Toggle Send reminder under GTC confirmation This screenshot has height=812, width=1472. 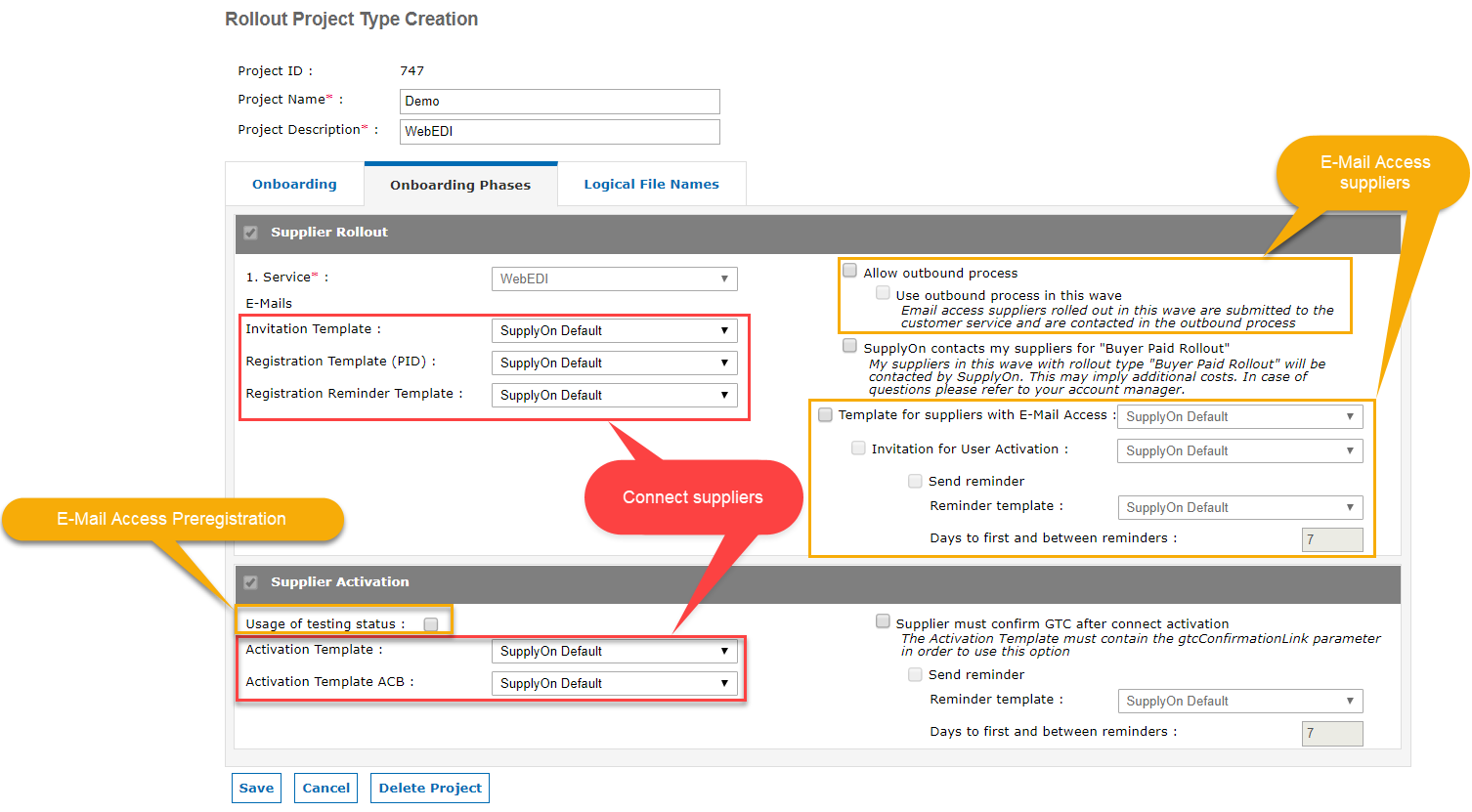coord(915,674)
